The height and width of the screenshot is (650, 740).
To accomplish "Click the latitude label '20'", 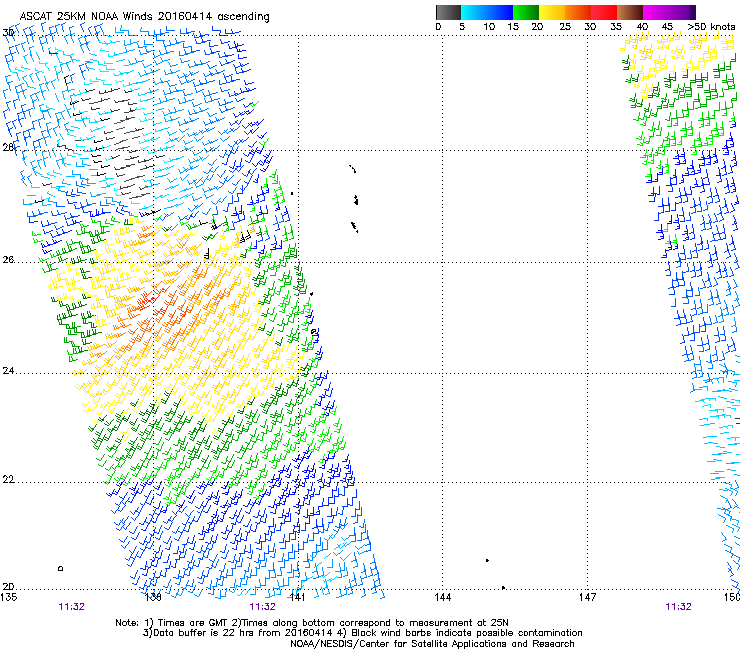I will tap(8, 586).
